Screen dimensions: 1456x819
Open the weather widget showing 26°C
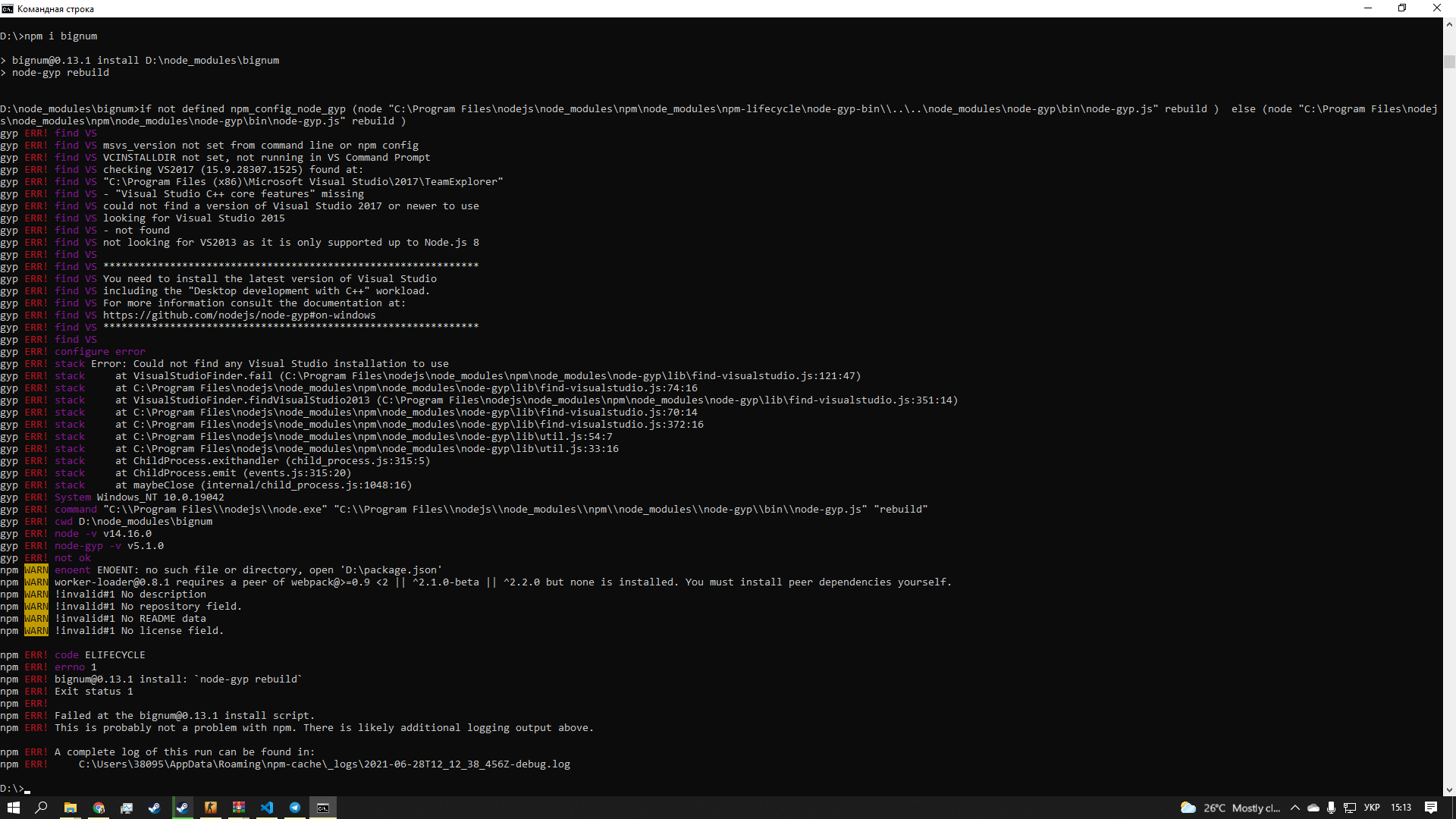click(x=1231, y=808)
